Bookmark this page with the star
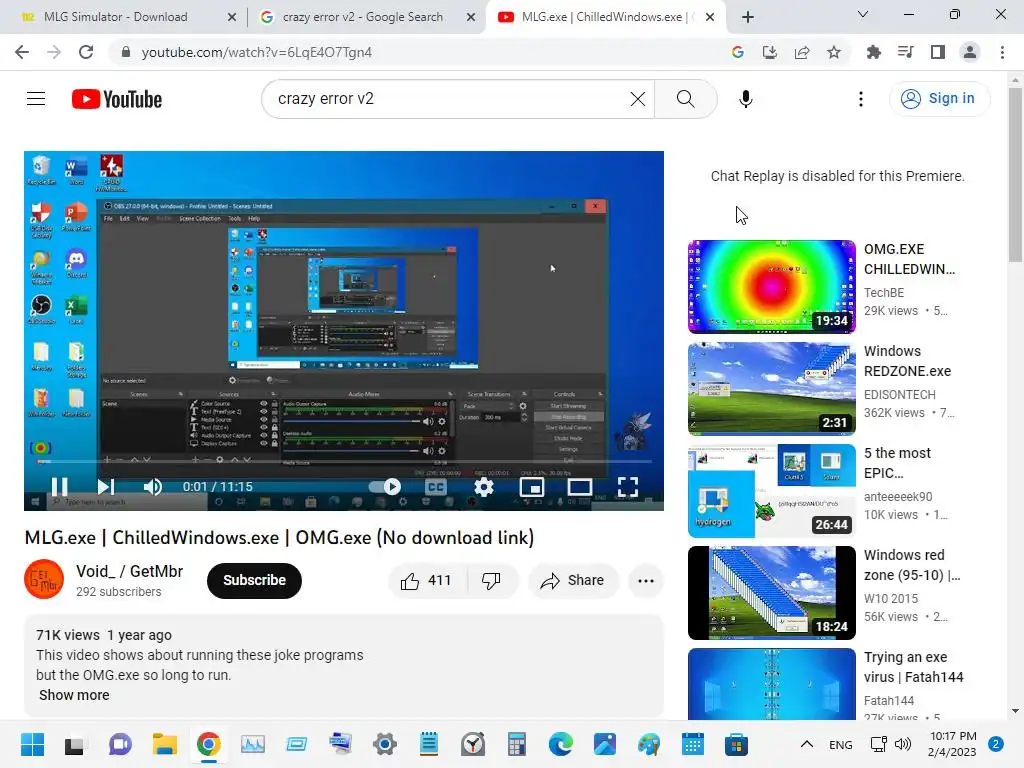The width and height of the screenshot is (1024, 768). coord(834,52)
